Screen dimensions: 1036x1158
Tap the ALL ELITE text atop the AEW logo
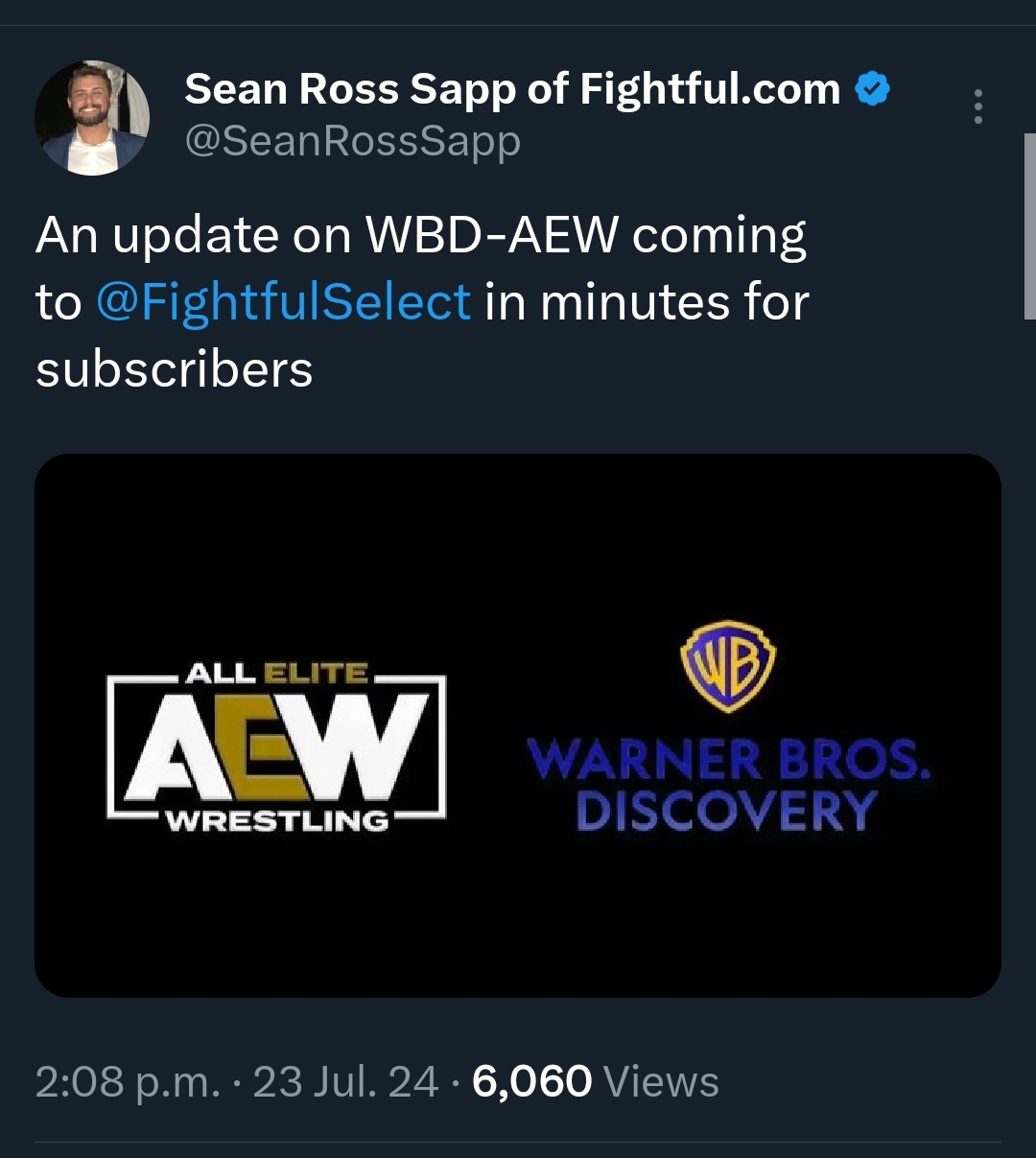click(276, 673)
